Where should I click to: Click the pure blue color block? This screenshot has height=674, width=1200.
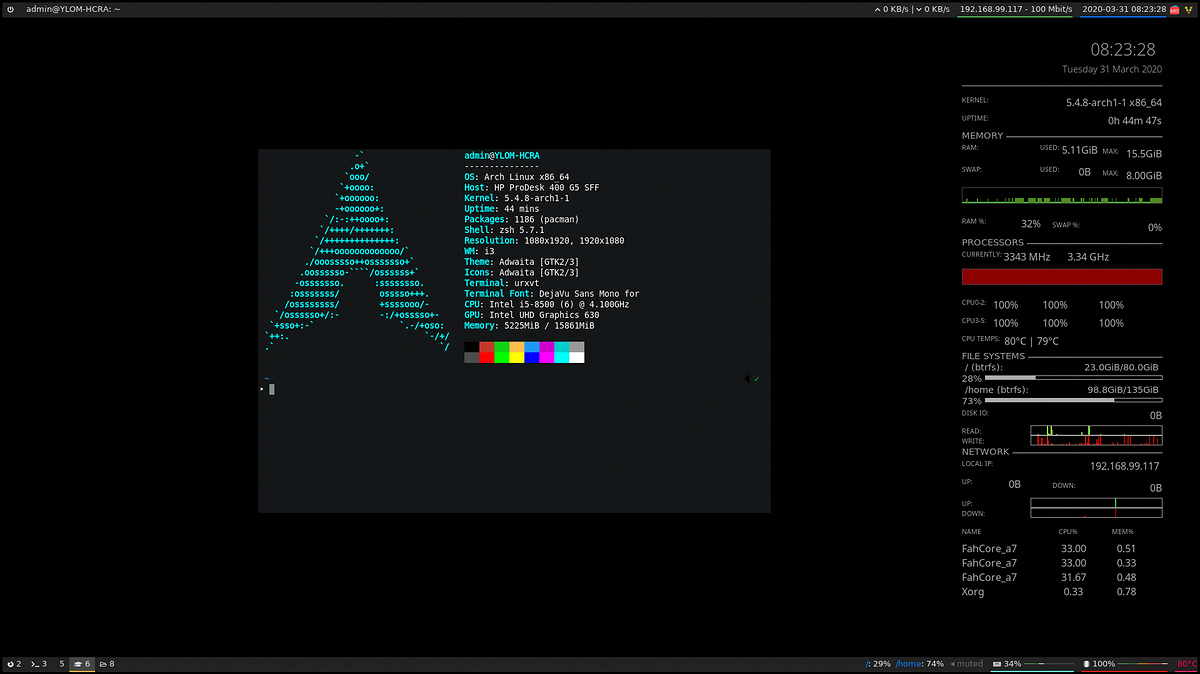pos(532,357)
